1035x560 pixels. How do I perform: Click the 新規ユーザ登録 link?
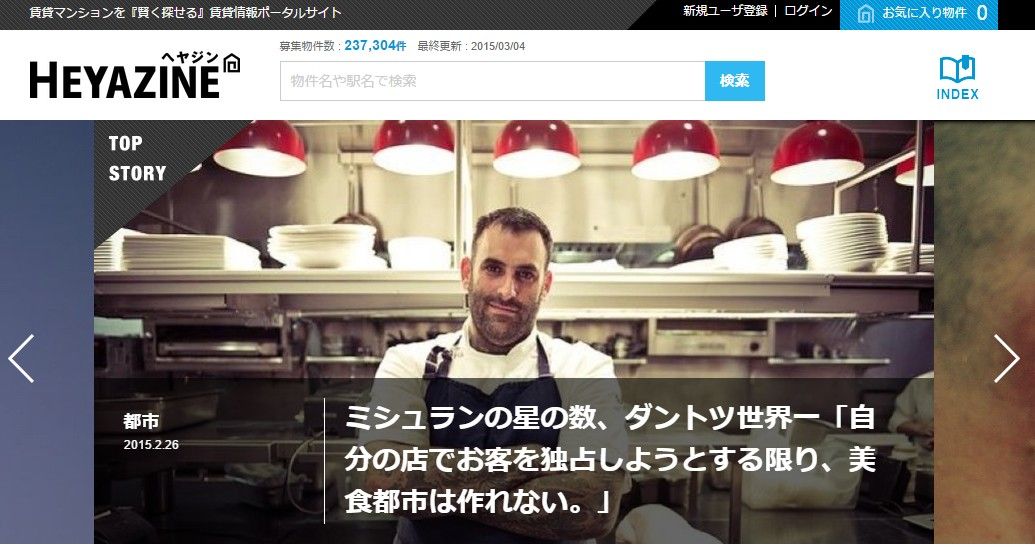(x=725, y=11)
